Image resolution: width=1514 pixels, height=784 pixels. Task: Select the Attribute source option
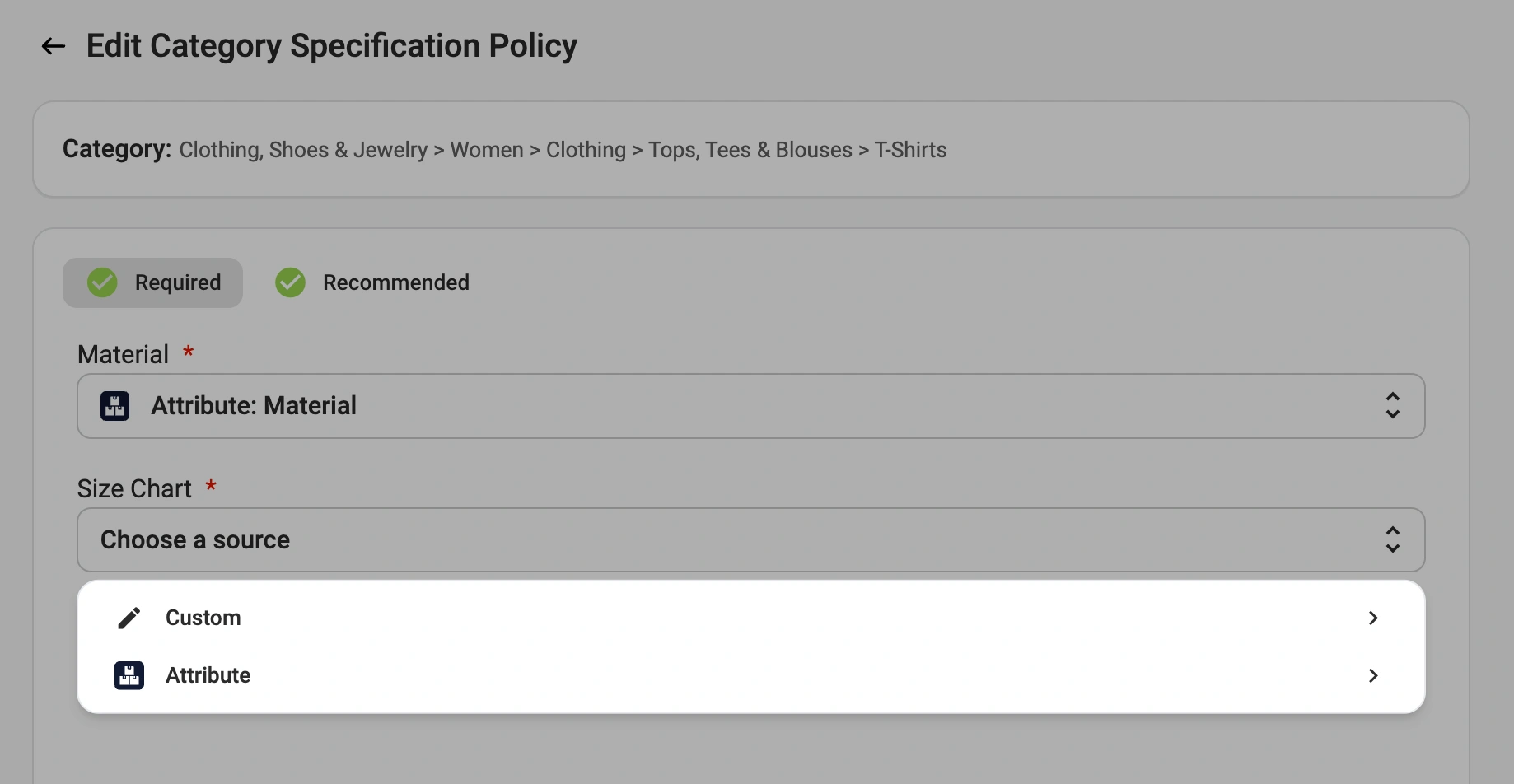click(208, 675)
